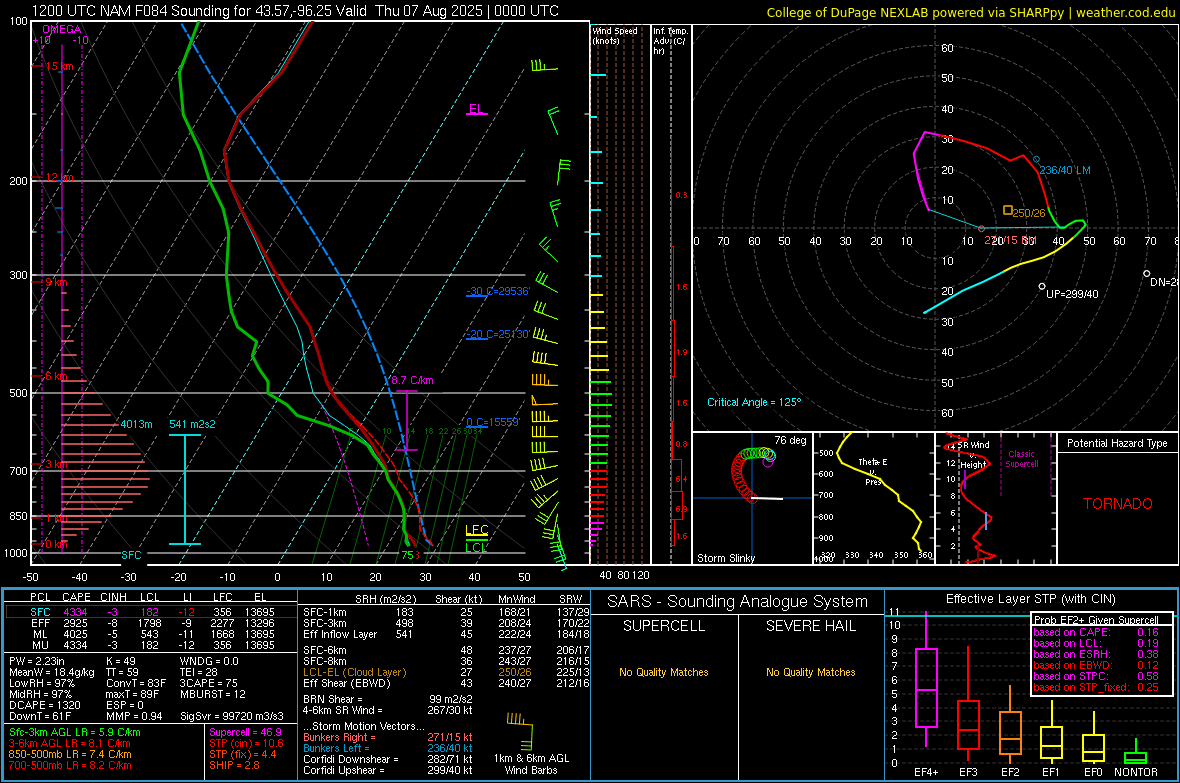This screenshot has width=1180, height=783.
Task: Click the Eff Inflow Layer row
Action: click(446, 634)
